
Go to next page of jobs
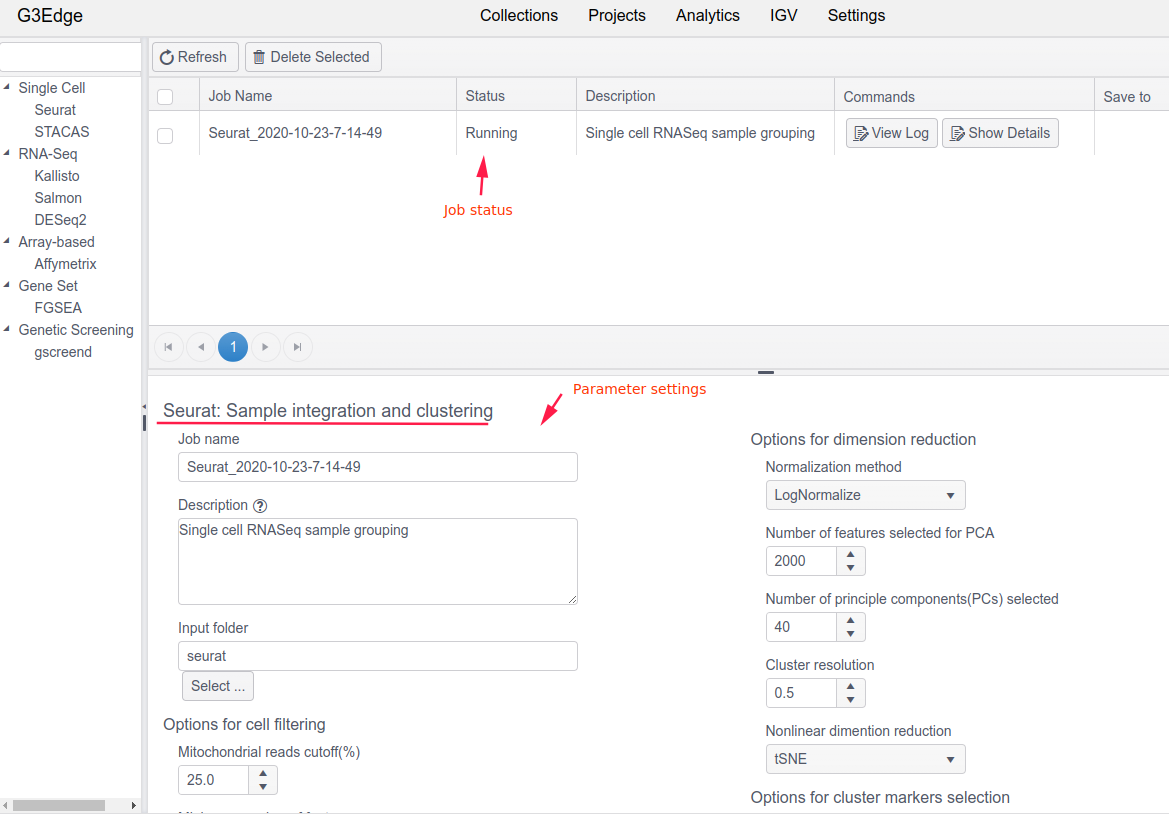coord(265,347)
